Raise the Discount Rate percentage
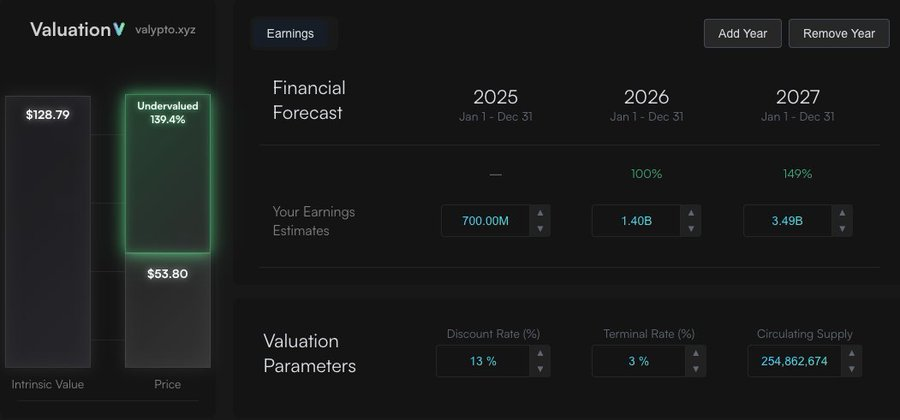Viewport: 900px width, 420px height. click(541, 353)
